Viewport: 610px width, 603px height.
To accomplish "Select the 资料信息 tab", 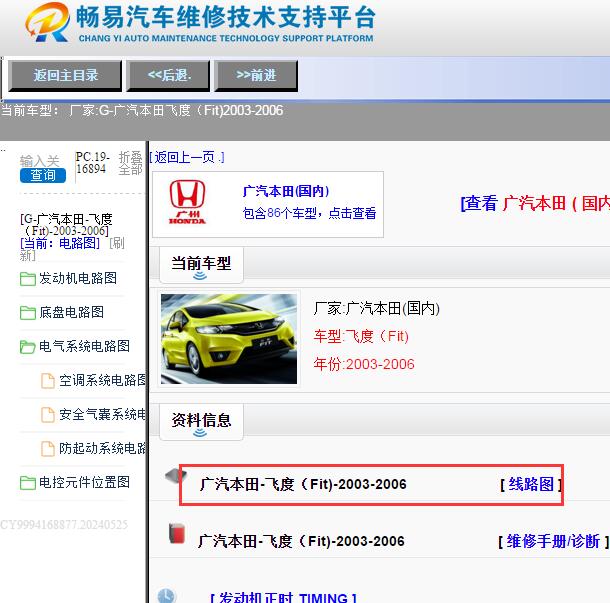I will 202,422.
